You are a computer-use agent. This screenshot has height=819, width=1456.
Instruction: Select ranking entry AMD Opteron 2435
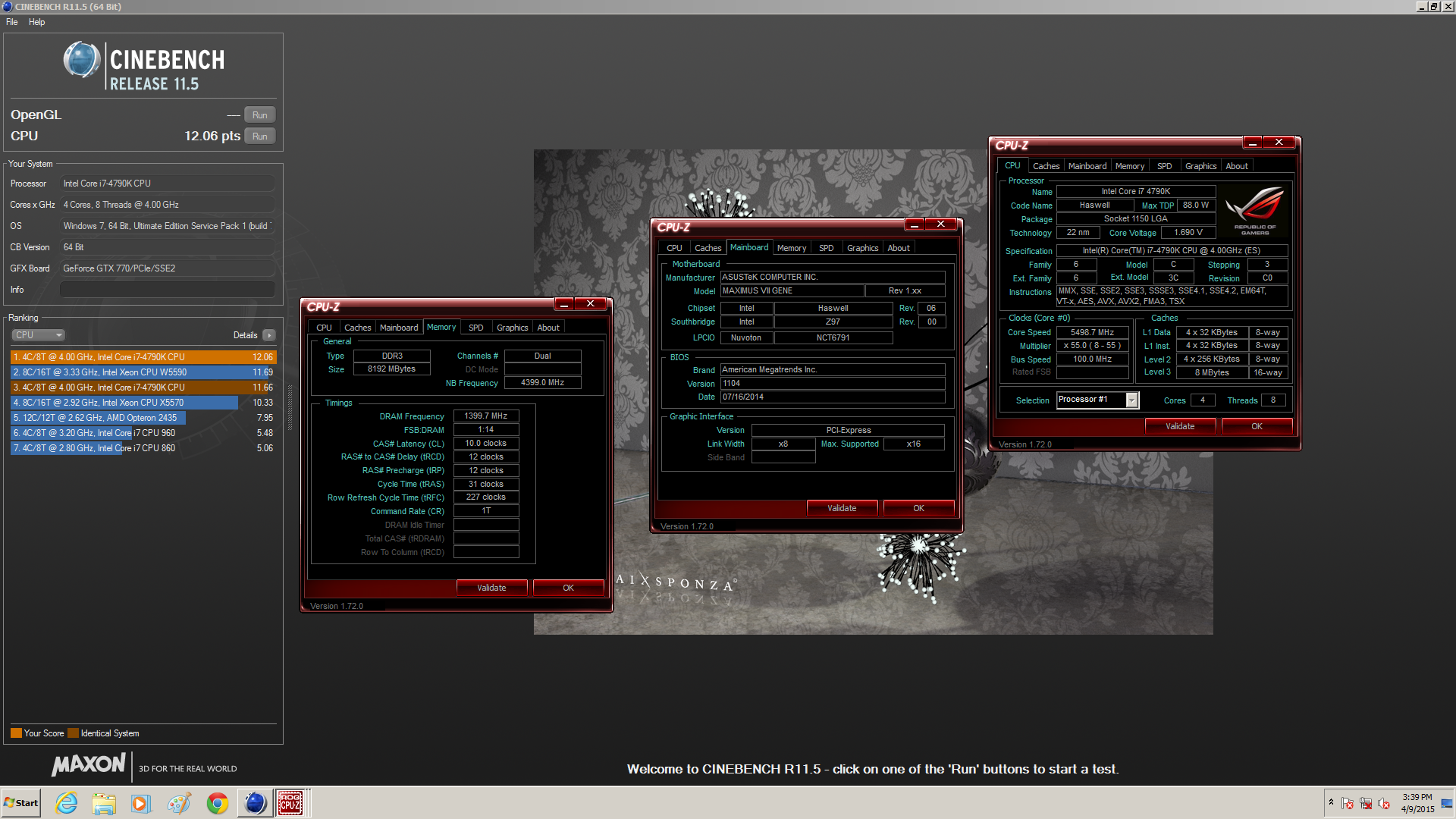coord(143,418)
